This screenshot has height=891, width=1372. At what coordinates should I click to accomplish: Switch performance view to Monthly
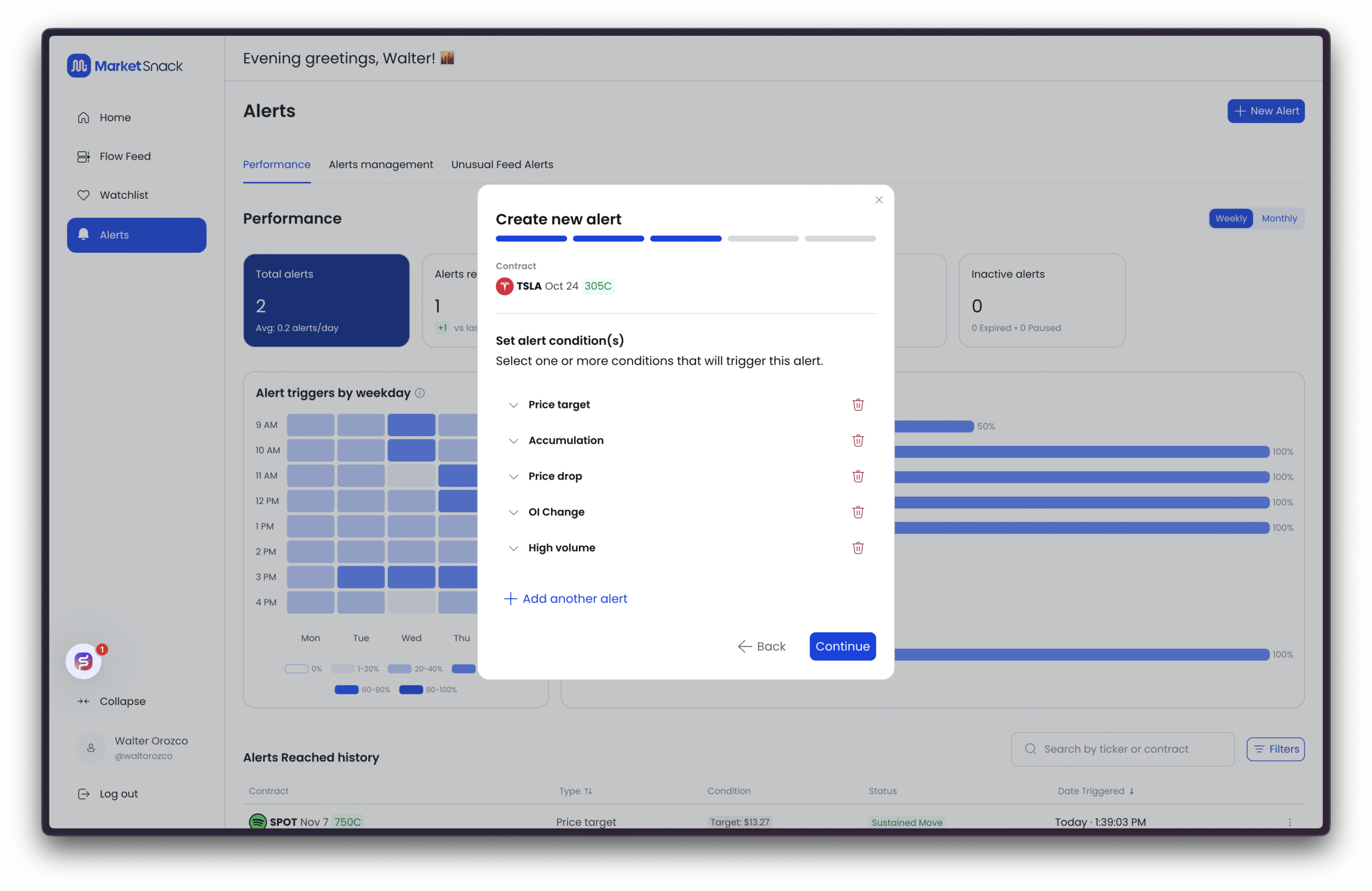[1279, 219]
